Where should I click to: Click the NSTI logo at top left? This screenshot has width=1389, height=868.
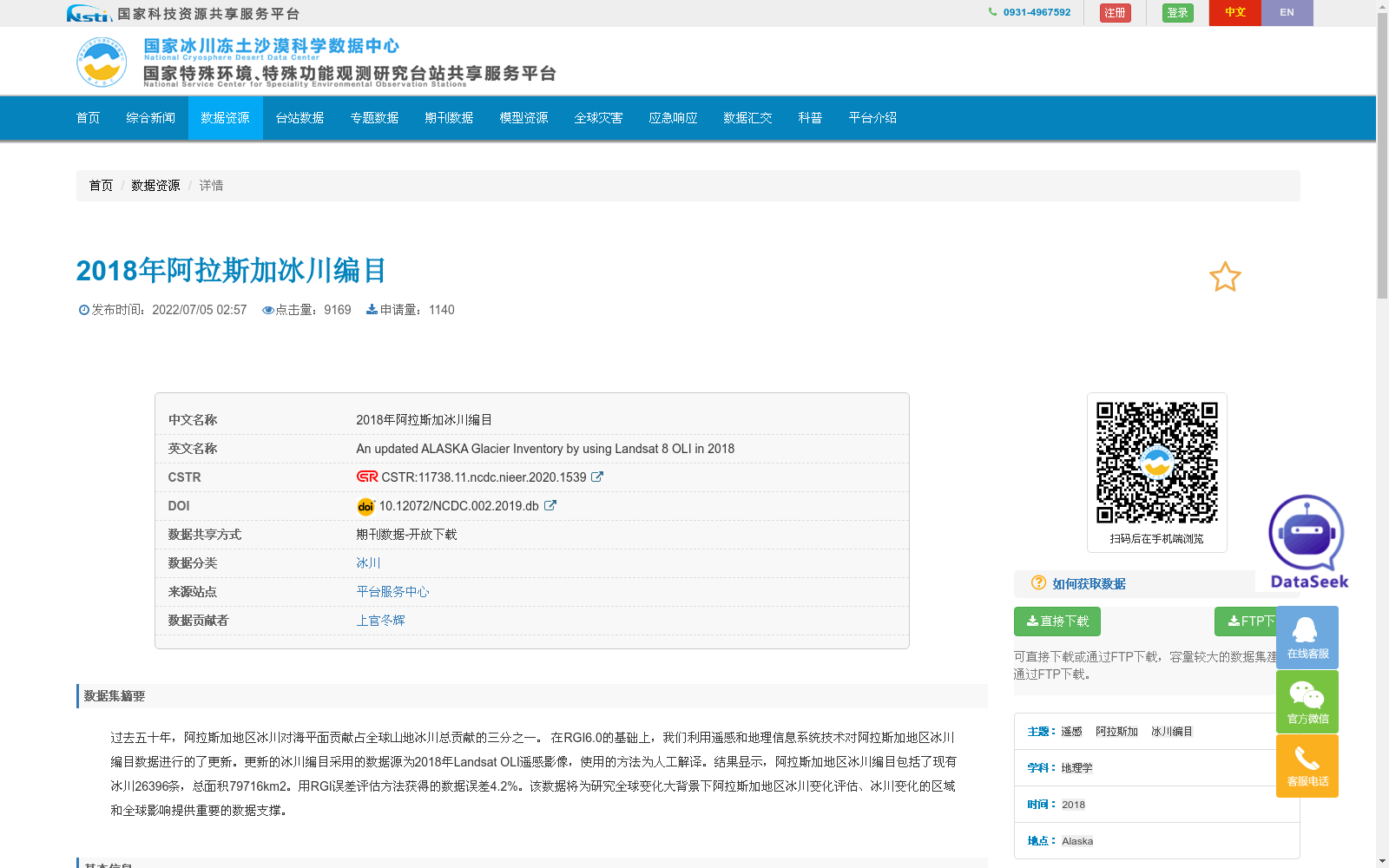click(x=89, y=13)
